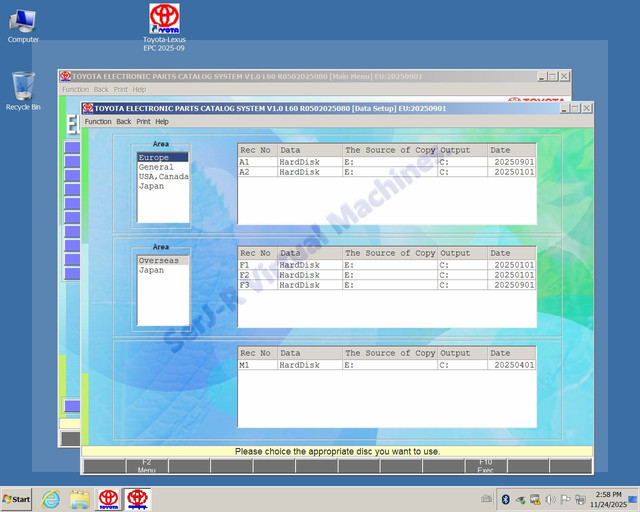Click the Bluetooth tray icon
Viewport: 640px width, 512px height.
505,499
